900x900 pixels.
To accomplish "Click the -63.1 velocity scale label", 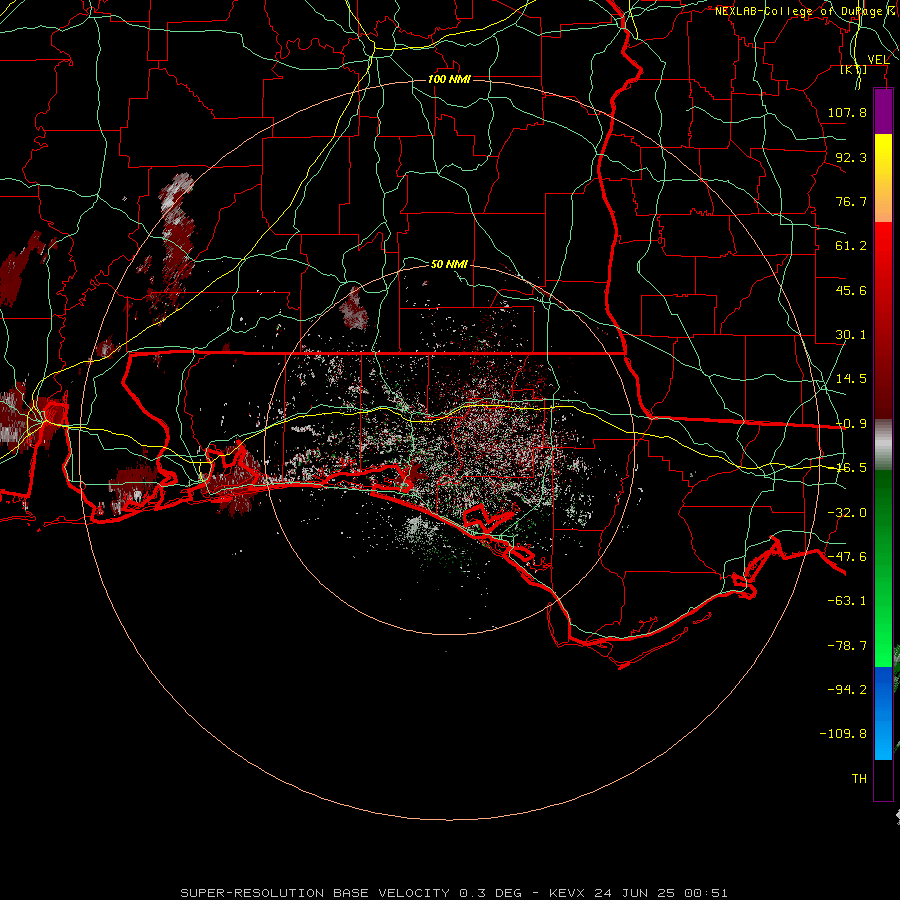I will point(847,601).
